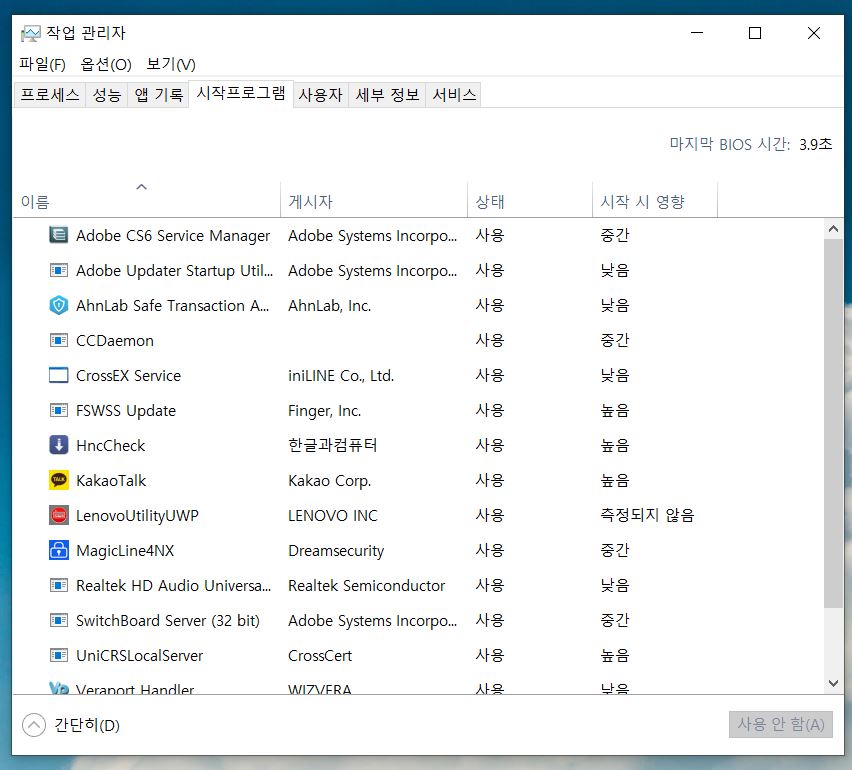Click the 사용 안 함(A) button
This screenshot has height=770, width=852.
[781, 724]
